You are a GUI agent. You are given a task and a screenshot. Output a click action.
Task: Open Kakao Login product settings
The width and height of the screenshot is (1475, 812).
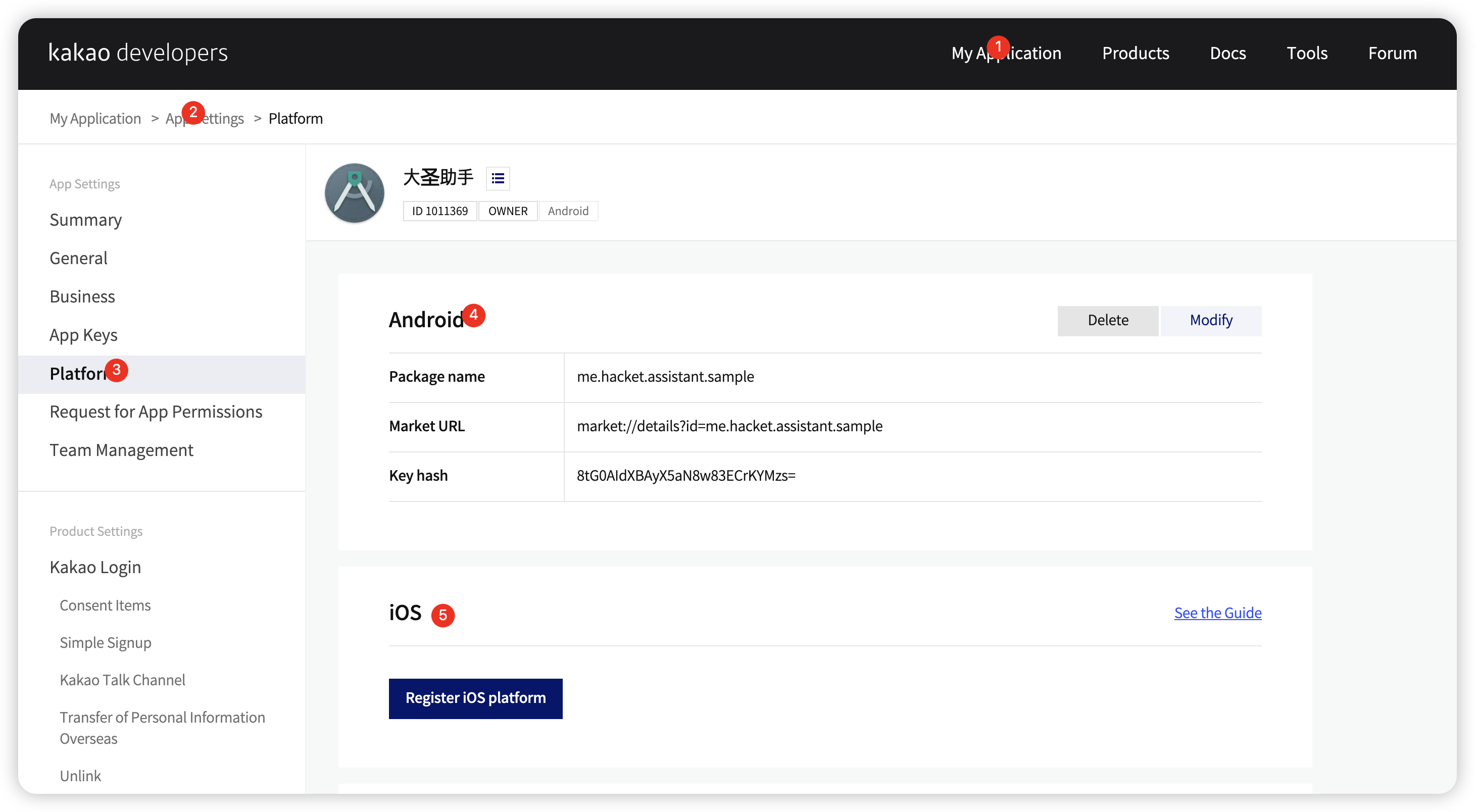point(95,567)
